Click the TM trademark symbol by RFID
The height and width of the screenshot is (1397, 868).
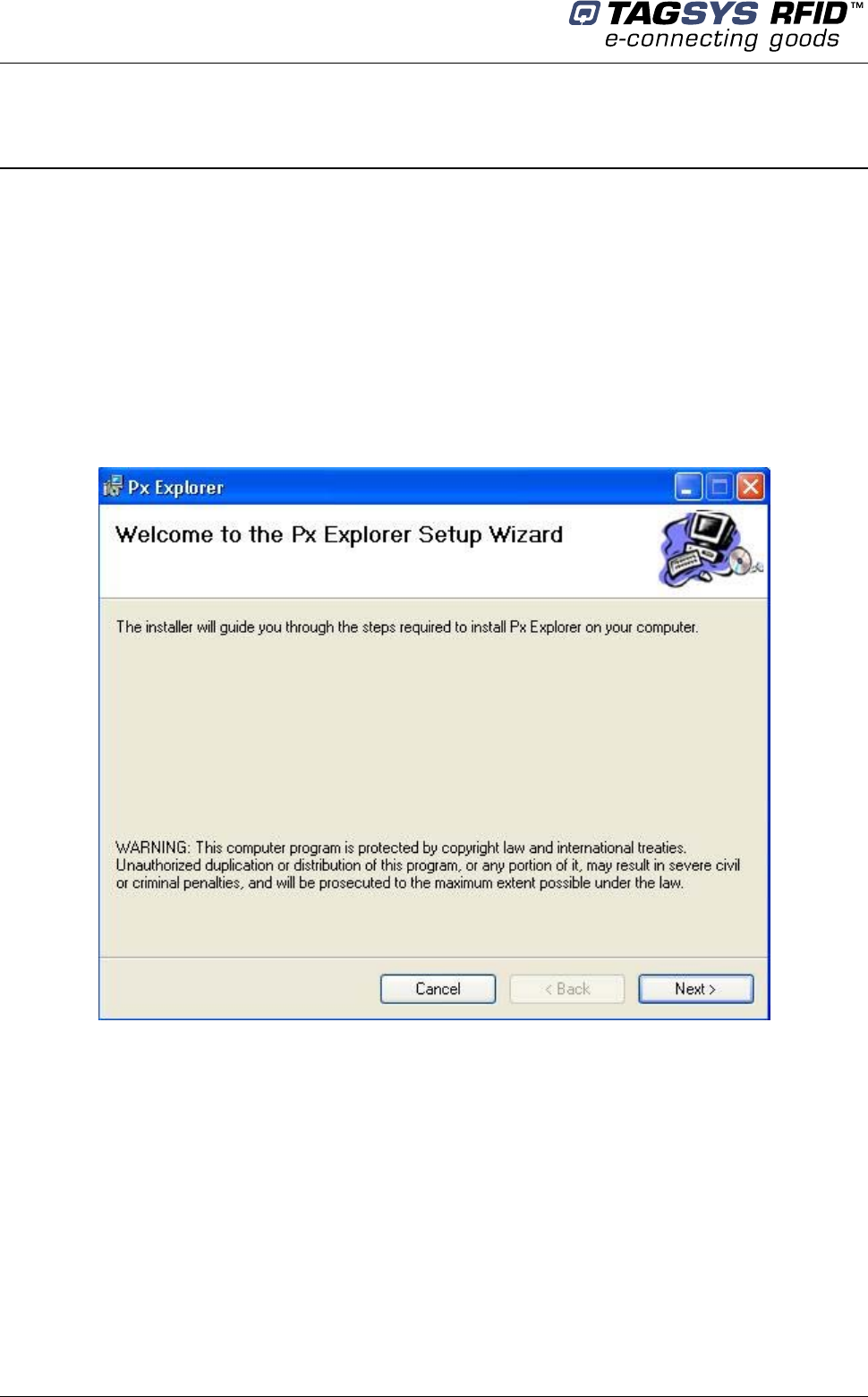point(855,6)
